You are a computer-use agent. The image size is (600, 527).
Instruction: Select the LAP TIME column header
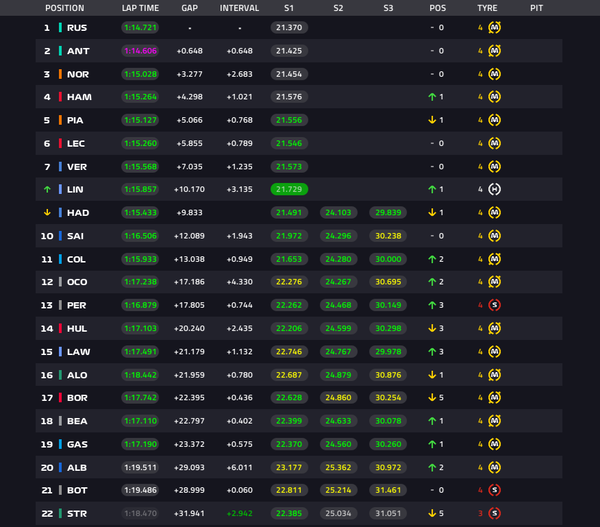point(140,8)
